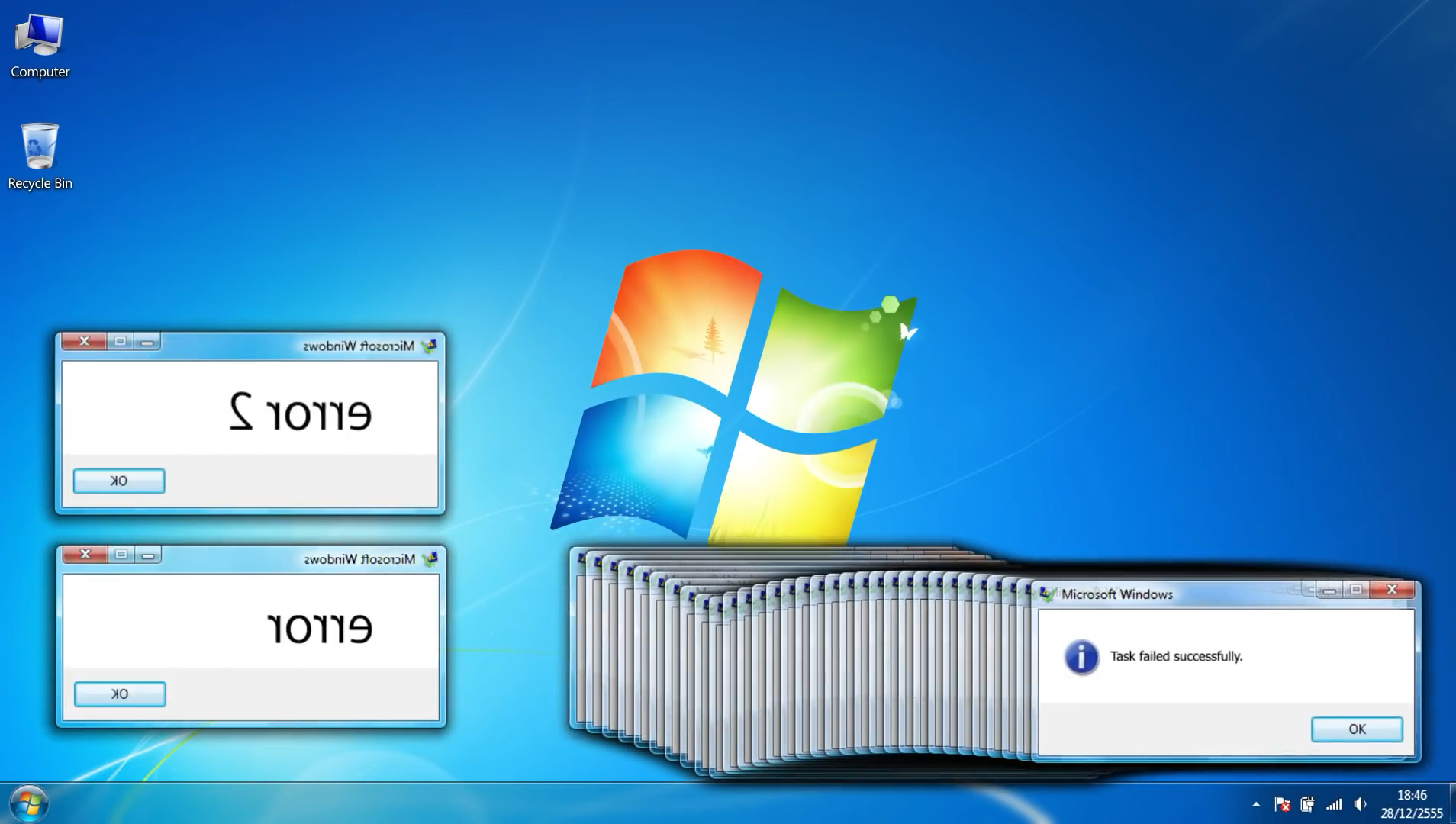Click the title bar icon of the bottom-left "error" dialog

pyautogui.click(x=430, y=559)
